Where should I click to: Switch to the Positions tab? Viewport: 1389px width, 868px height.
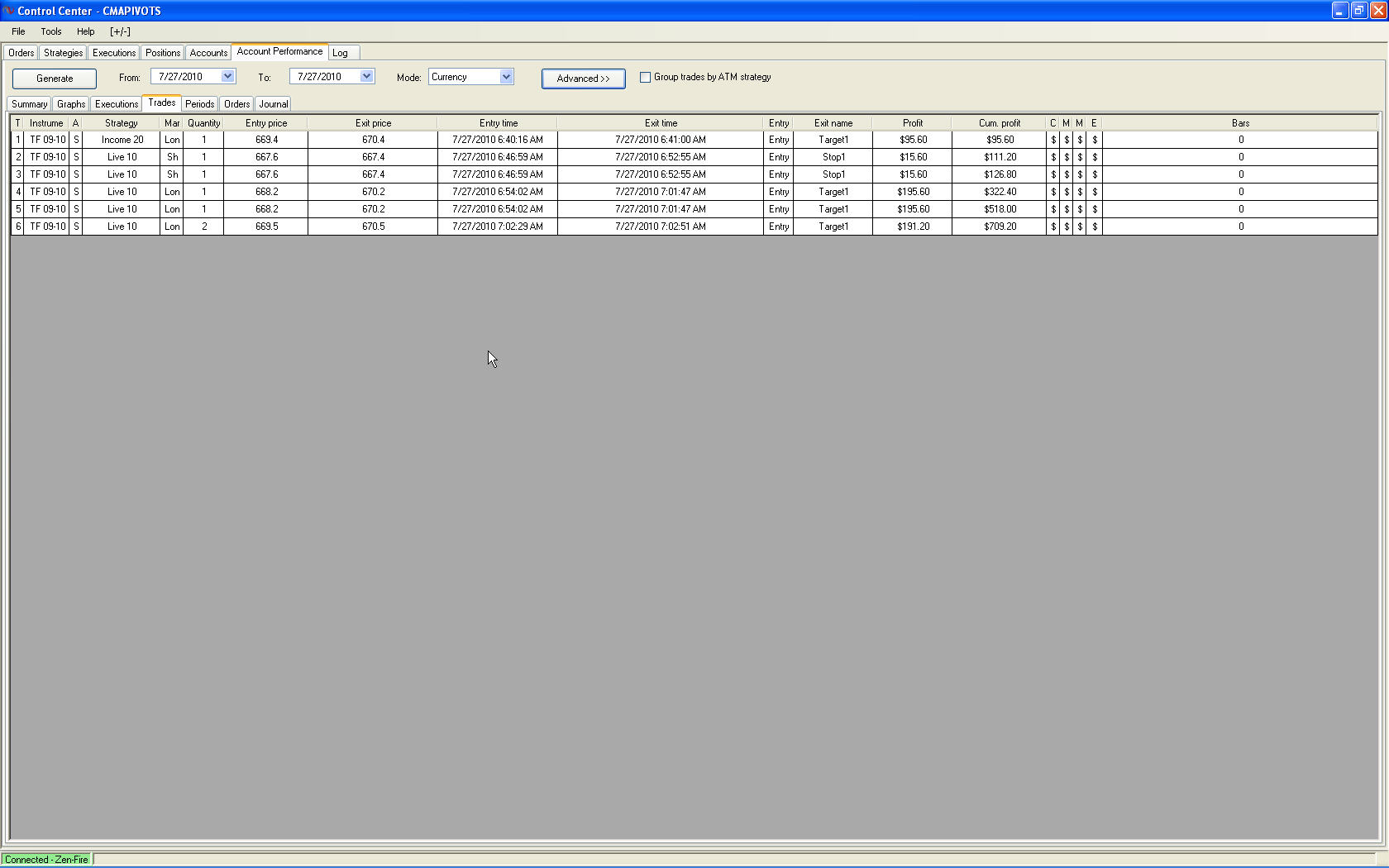(x=163, y=53)
